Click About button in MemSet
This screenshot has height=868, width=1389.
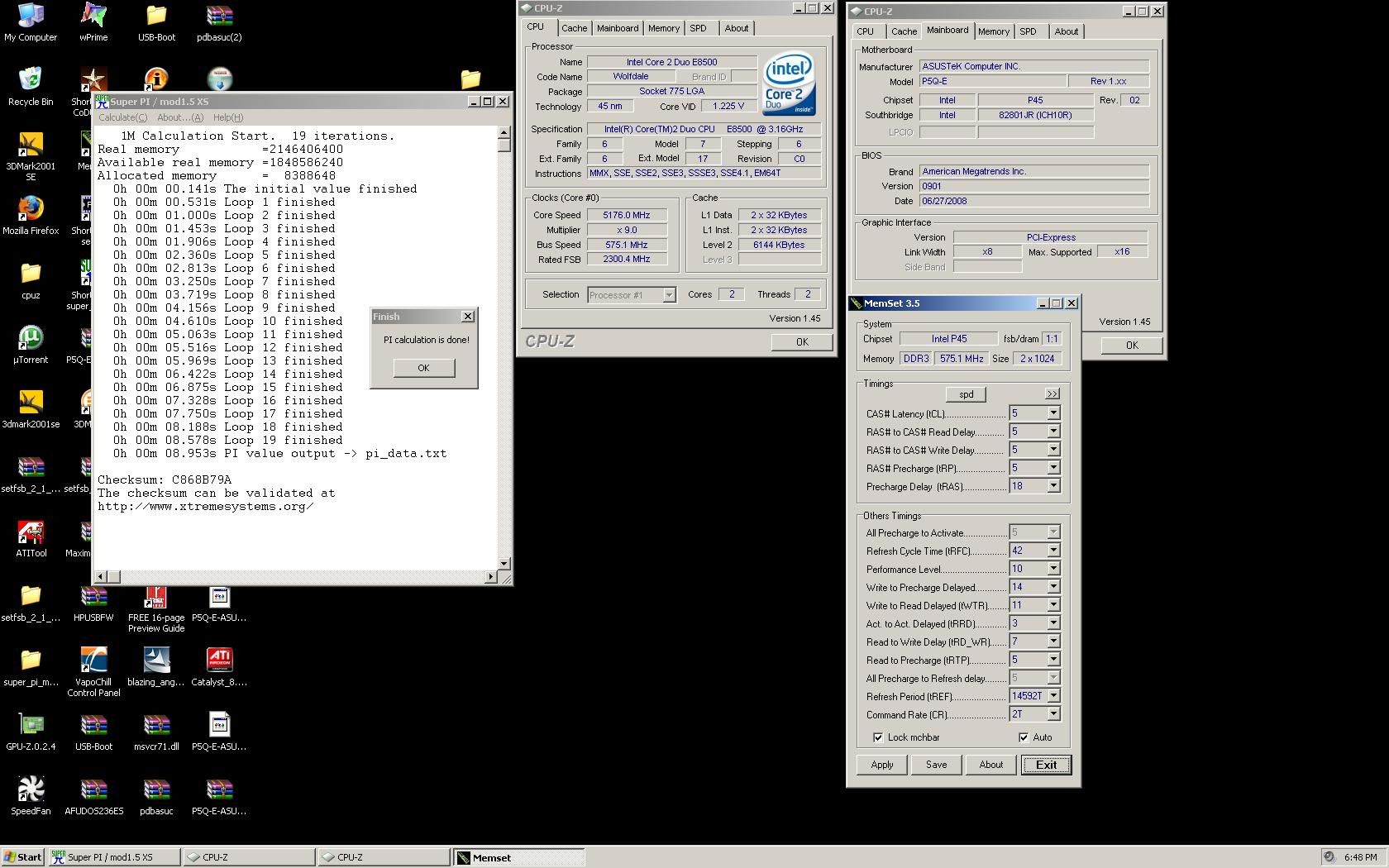[990, 765]
